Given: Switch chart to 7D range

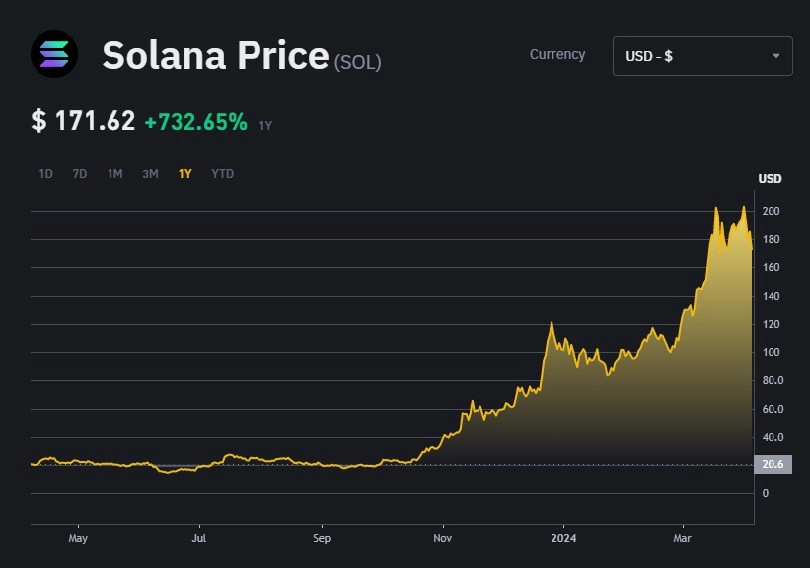Looking at the screenshot, I should [80, 173].
